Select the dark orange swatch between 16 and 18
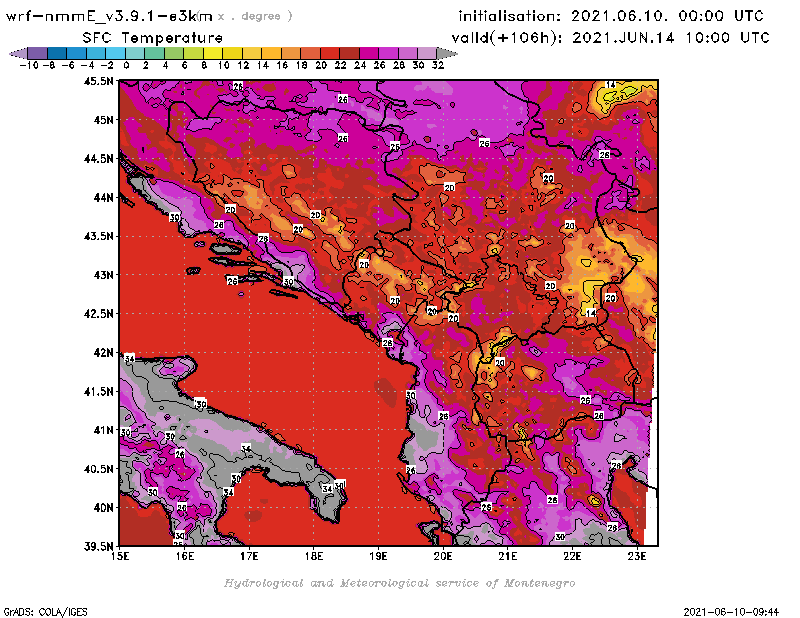 291,53
